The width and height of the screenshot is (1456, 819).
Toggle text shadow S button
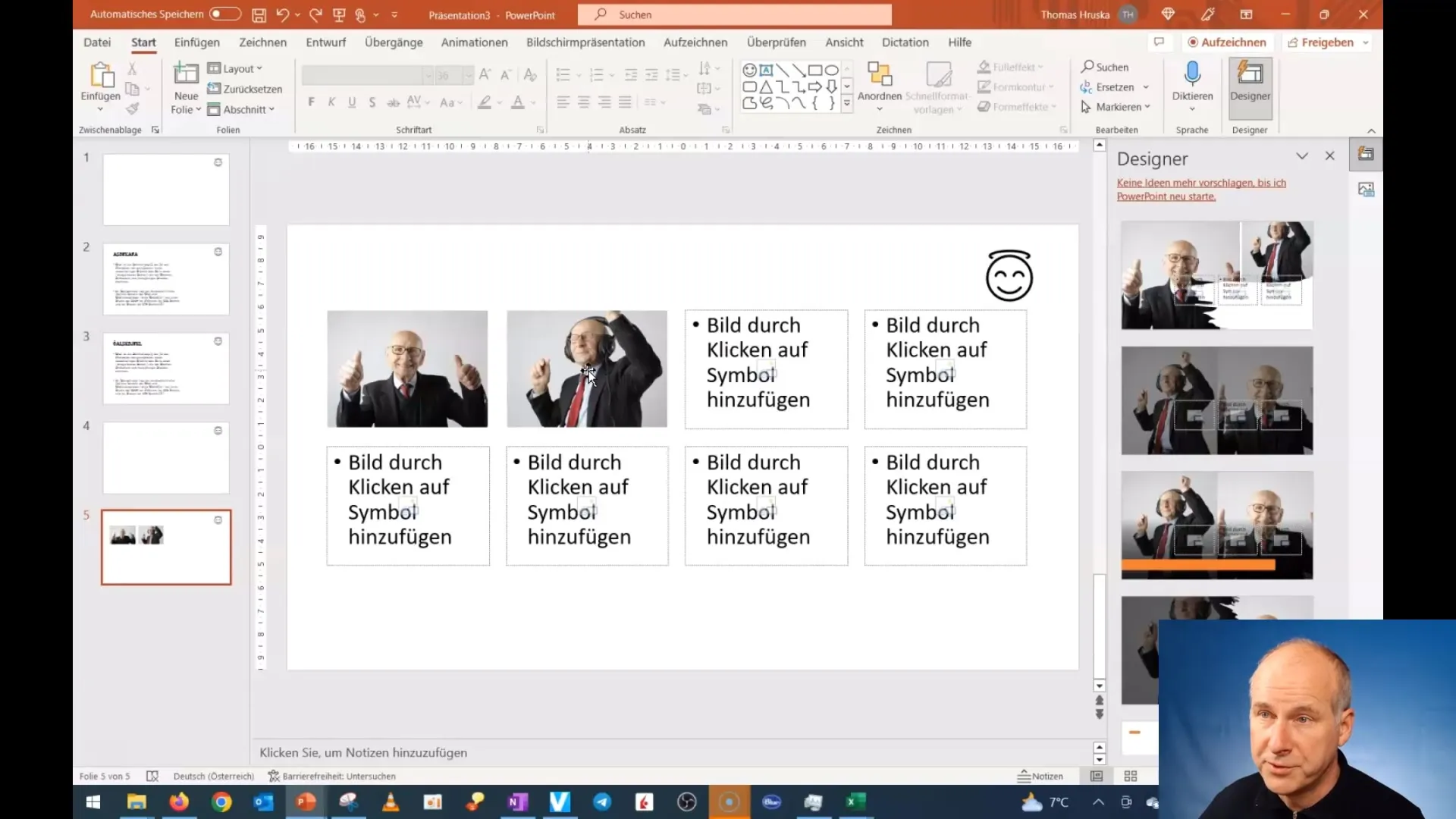click(x=372, y=102)
